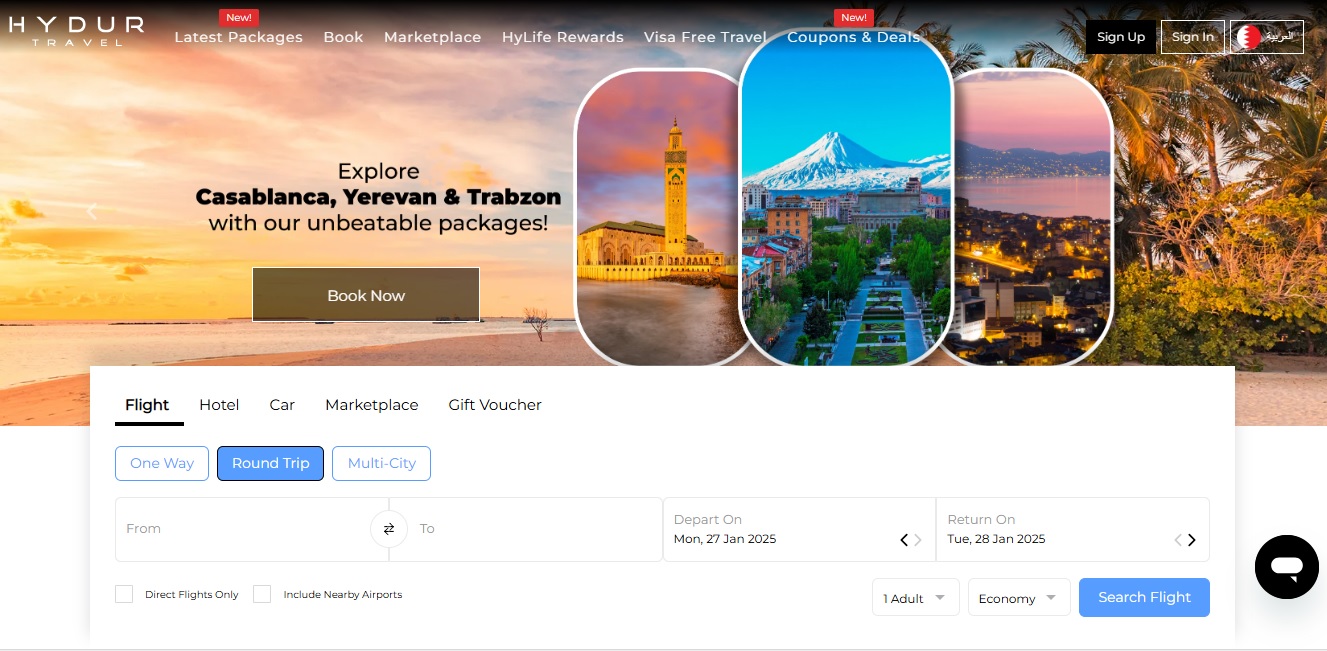Click the swap From and To icon
This screenshot has height=651, width=1327.
[x=389, y=529]
